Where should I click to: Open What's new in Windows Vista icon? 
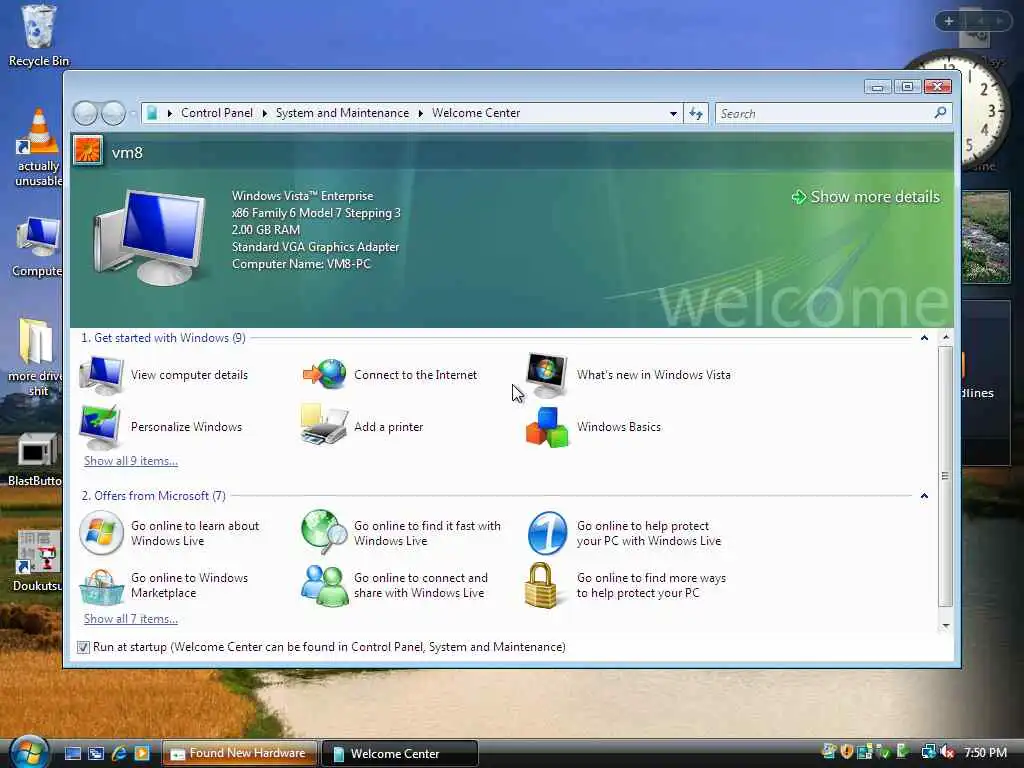[x=547, y=375]
